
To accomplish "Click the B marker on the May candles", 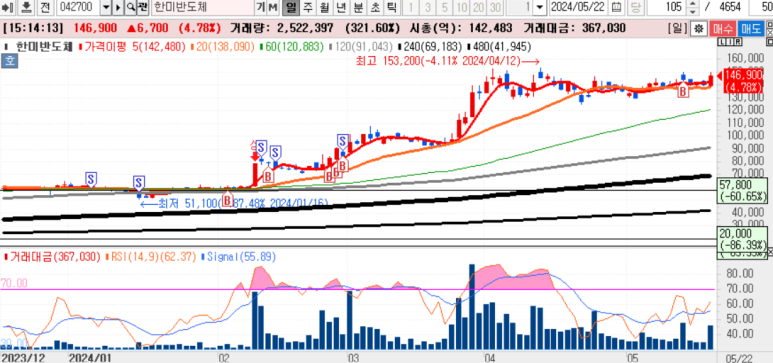I will [683, 91].
